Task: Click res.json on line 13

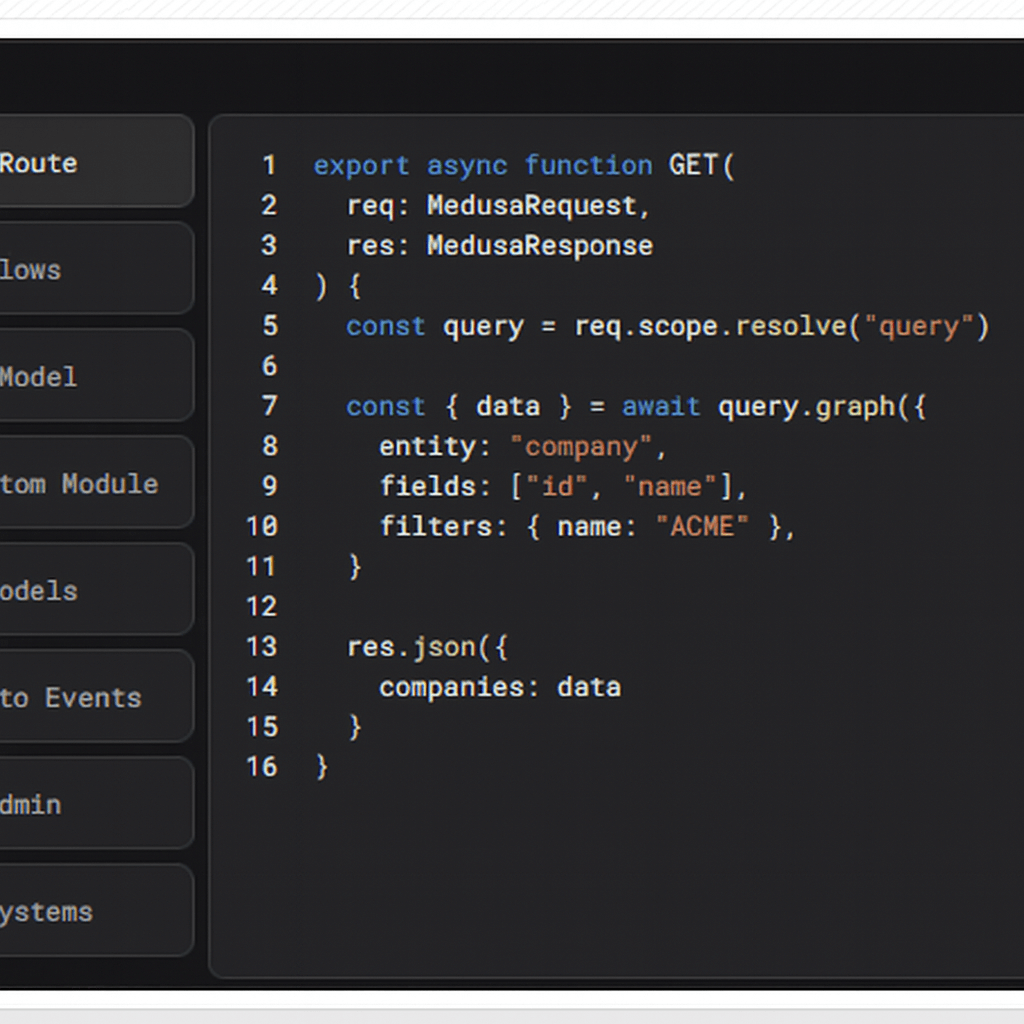Action: [x=411, y=647]
